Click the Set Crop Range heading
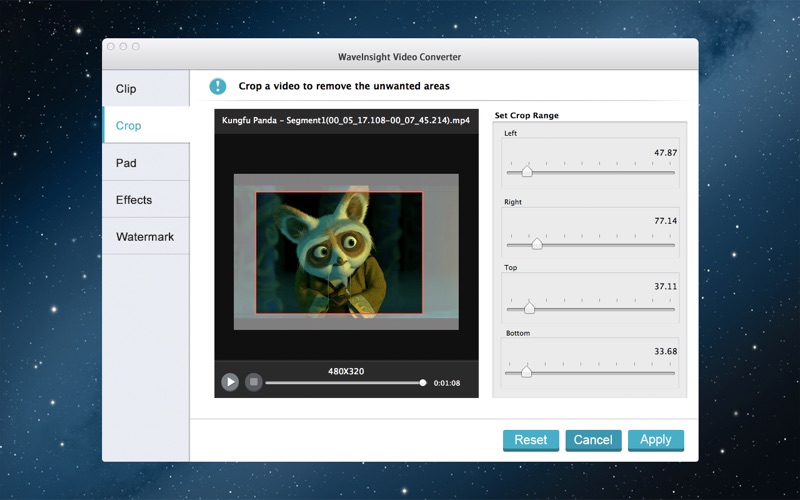Screen dimensions: 800x500 pyautogui.click(x=527, y=115)
